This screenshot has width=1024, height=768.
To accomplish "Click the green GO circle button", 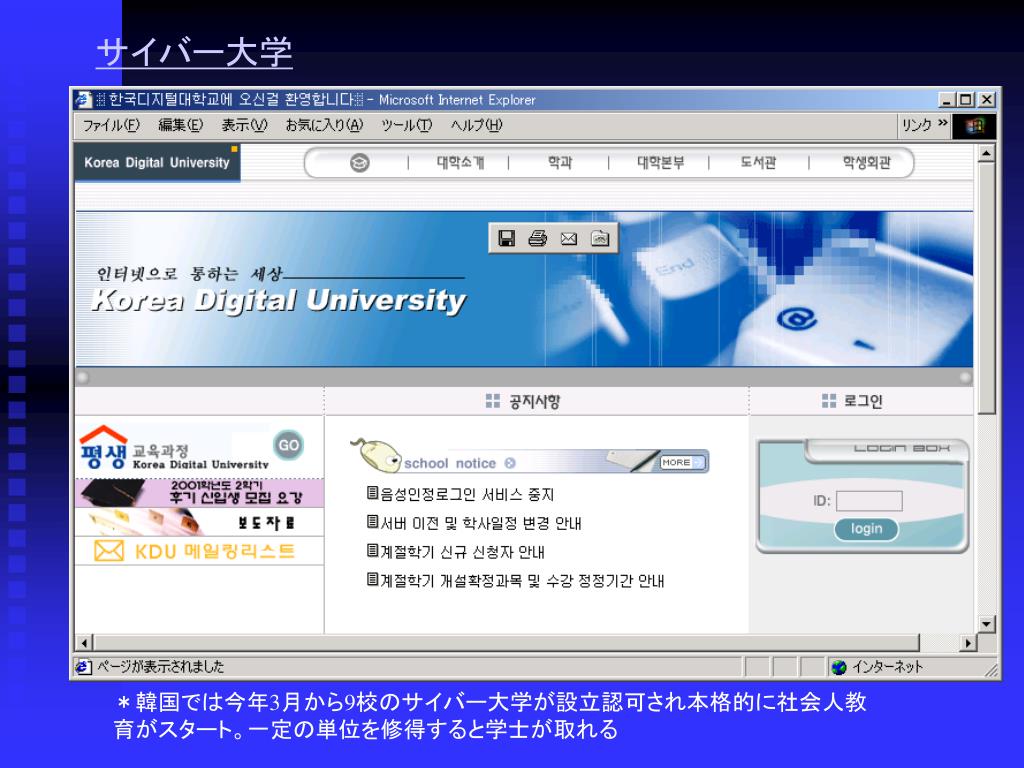I will tap(288, 445).
